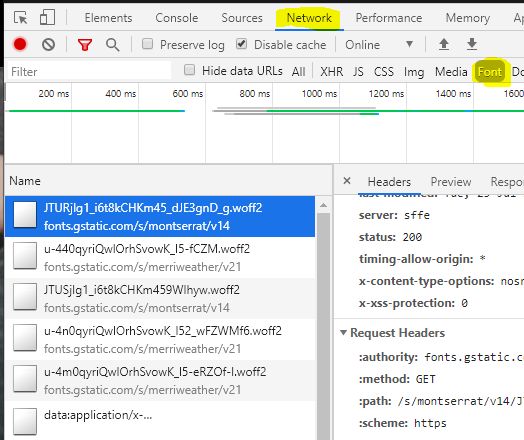Select JTUSjIg1_i6t8kCHKm459Wlhyw.woff2 request
Viewport: 524px width, 440px height.
[x=160, y=299]
